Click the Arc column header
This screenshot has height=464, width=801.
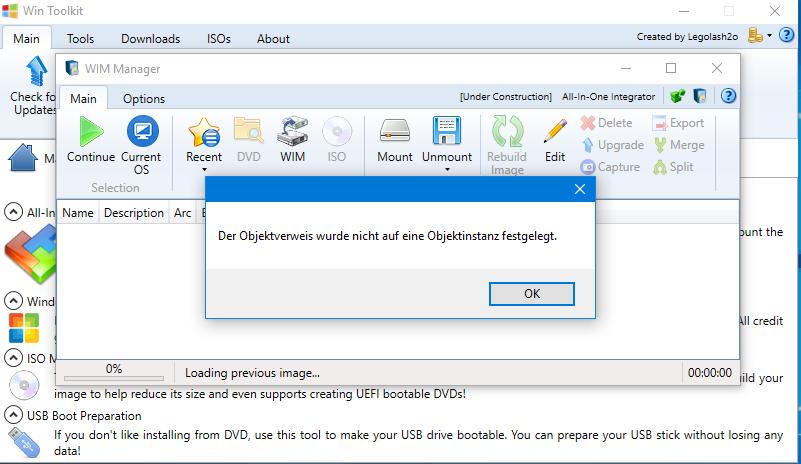click(182, 213)
